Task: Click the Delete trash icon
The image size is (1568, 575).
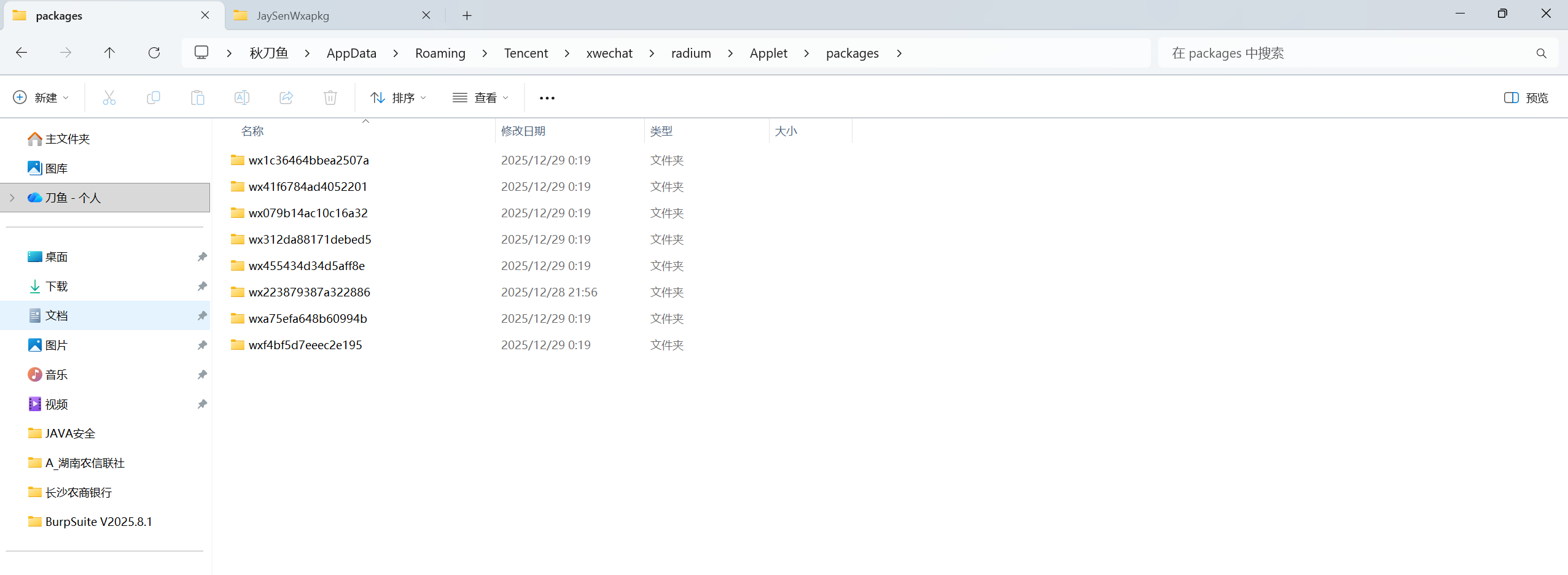Action: pos(330,98)
